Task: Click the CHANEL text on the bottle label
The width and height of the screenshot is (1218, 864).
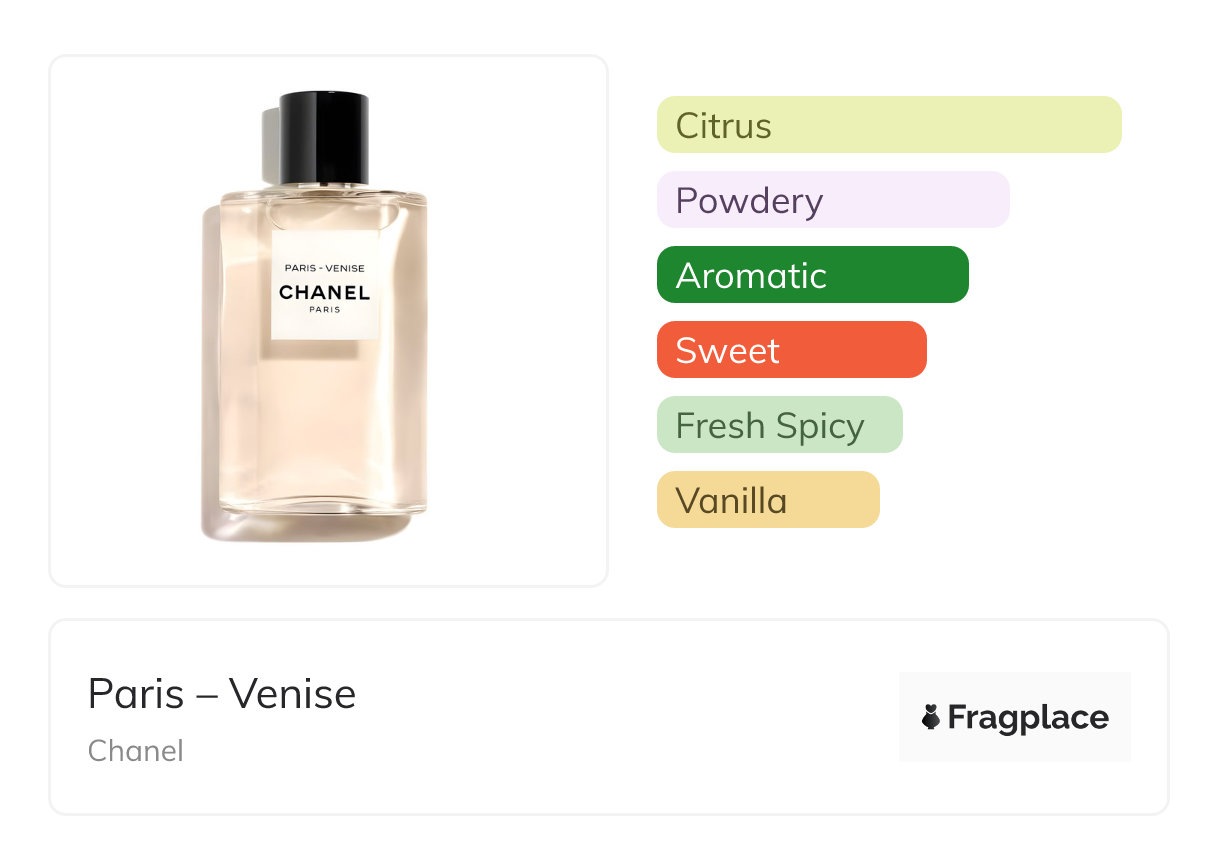Action: click(325, 293)
